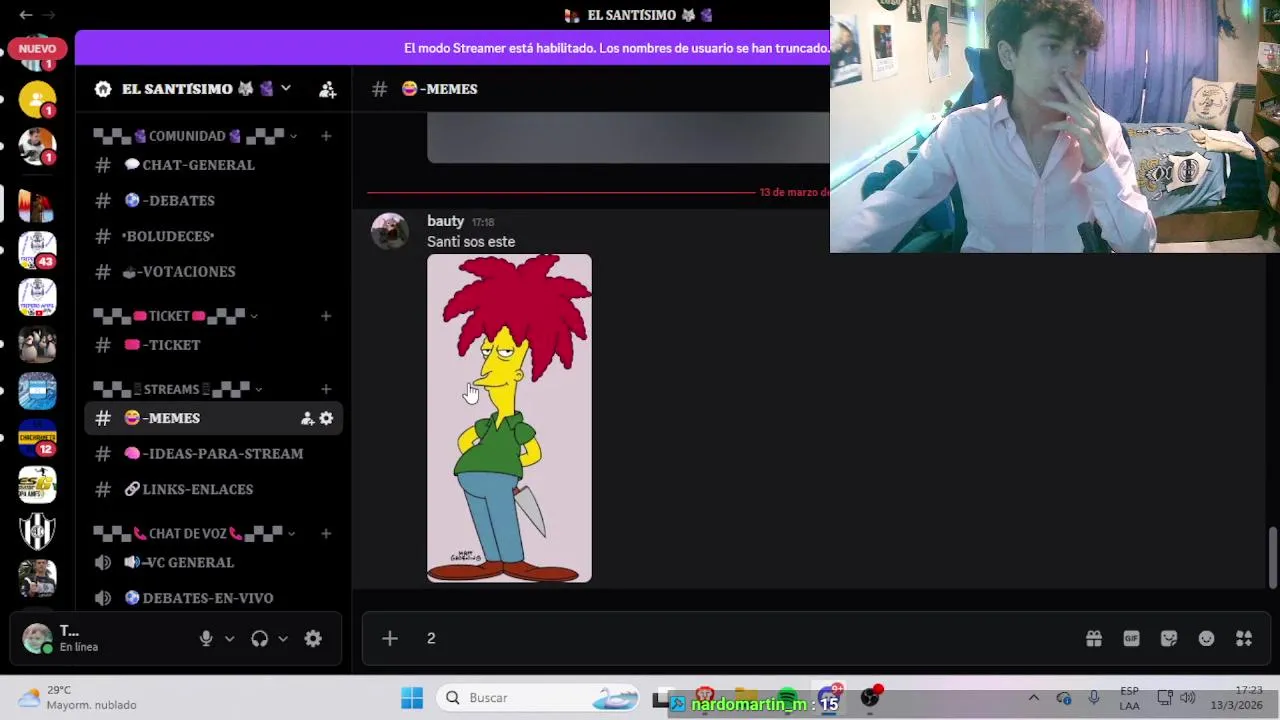The image size is (1280, 720).
Task: Open the server icon with 12 badge
Action: pos(37,437)
